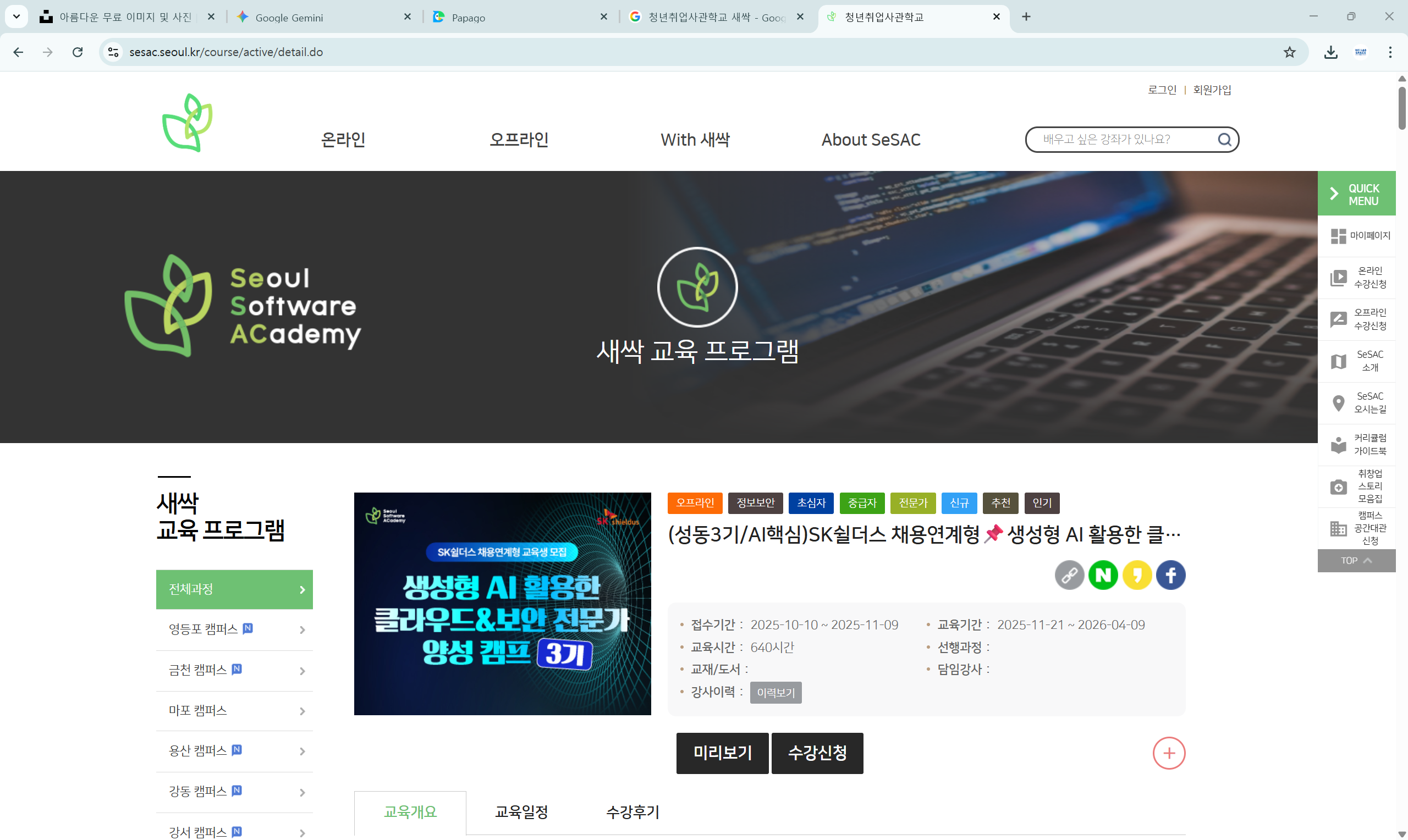Share the course via Naver icon

pos(1103,574)
